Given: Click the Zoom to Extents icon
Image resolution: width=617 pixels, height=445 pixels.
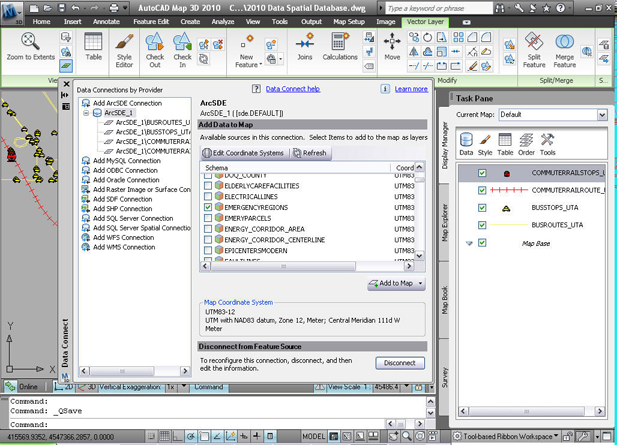Looking at the screenshot, I should [30, 41].
